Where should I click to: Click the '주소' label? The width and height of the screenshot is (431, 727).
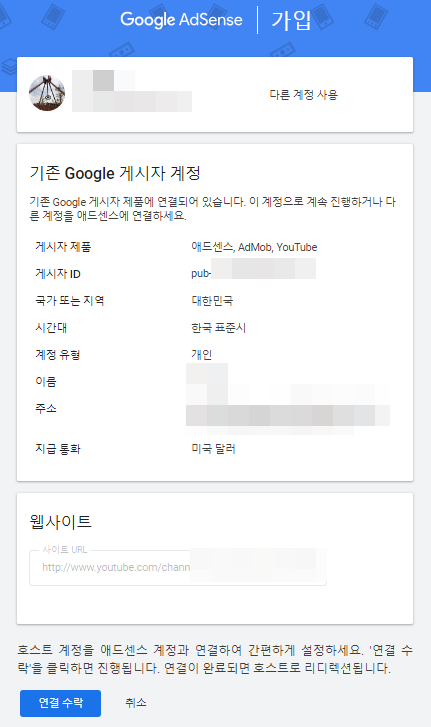tap(46, 408)
